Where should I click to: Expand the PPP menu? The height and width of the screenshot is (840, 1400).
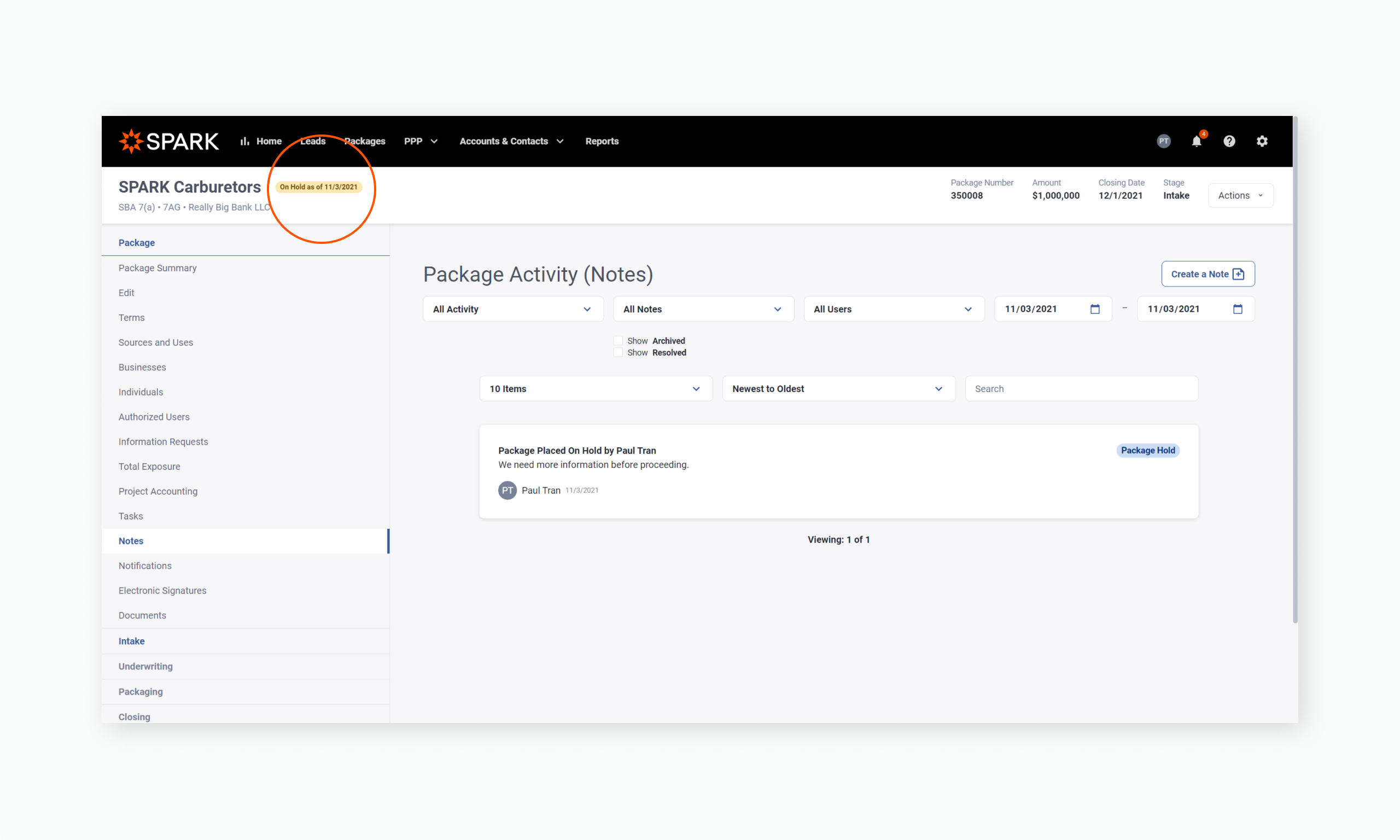tap(421, 141)
